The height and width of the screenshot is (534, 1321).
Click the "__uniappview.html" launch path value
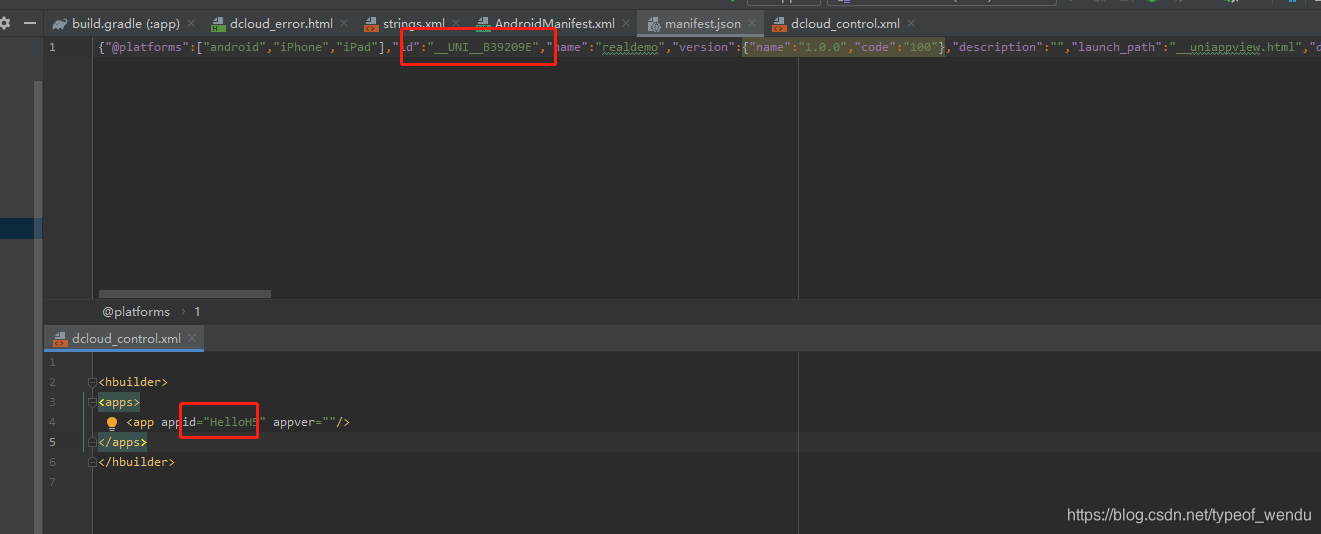[1237, 47]
